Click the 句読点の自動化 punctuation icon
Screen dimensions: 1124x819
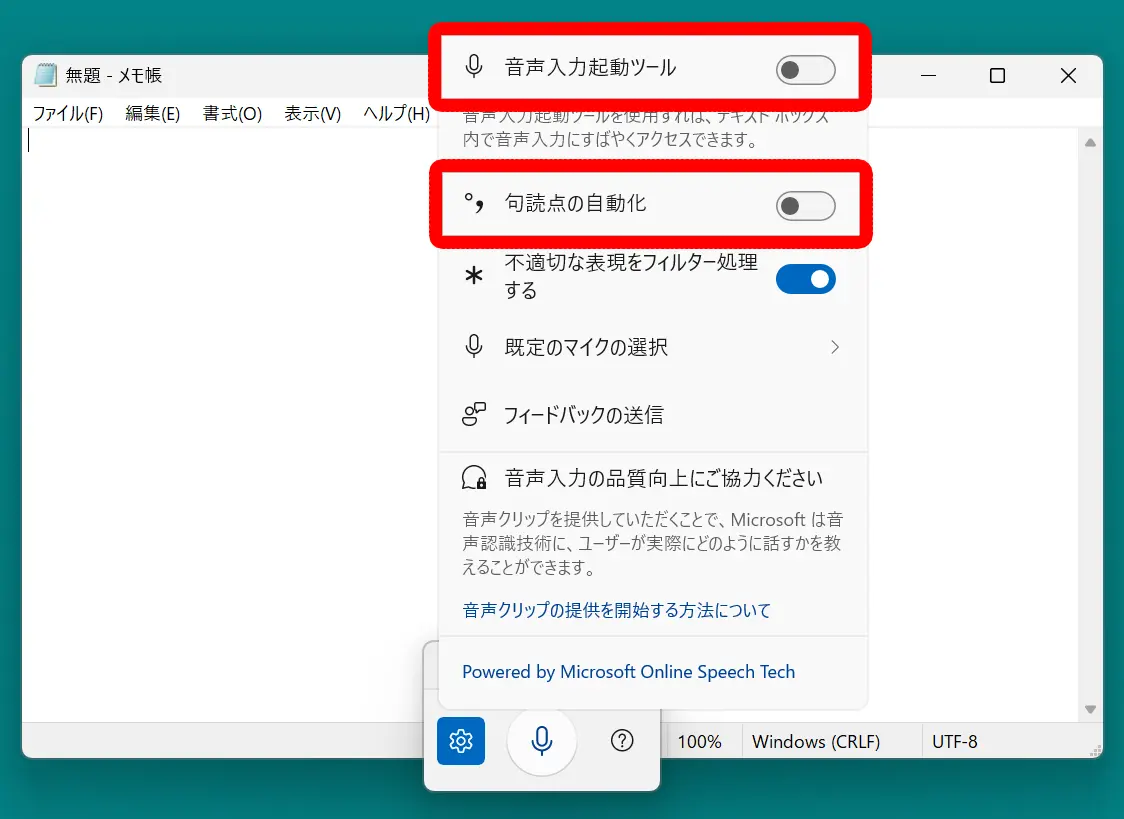474,205
